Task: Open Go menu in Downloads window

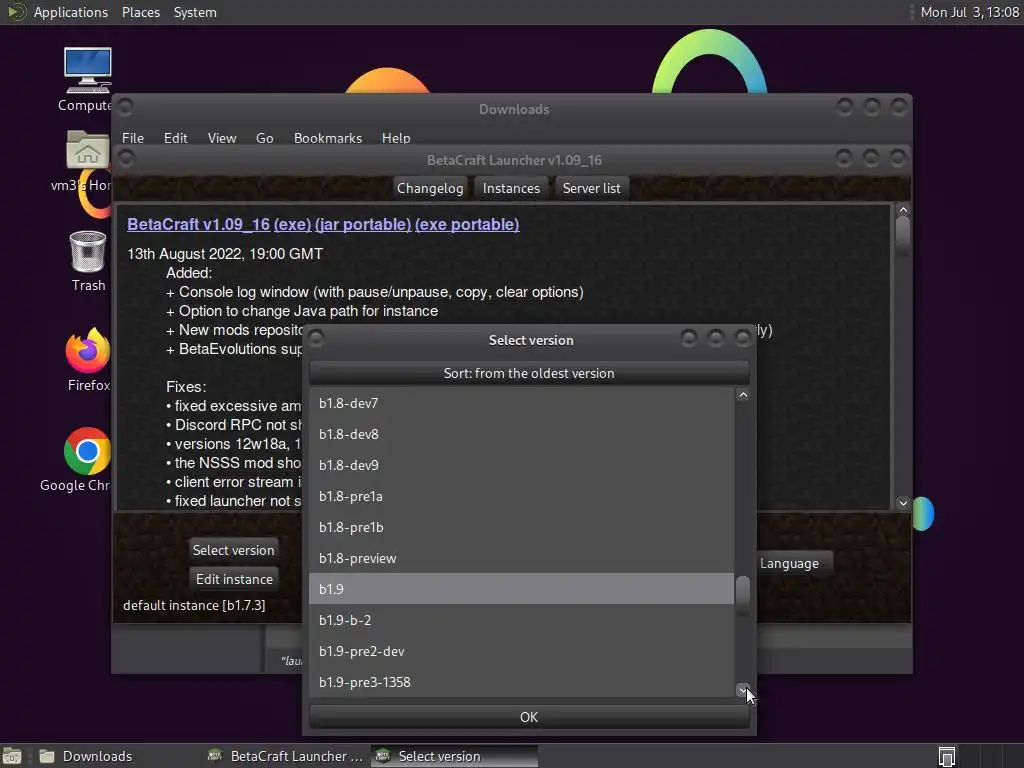Action: click(x=264, y=138)
